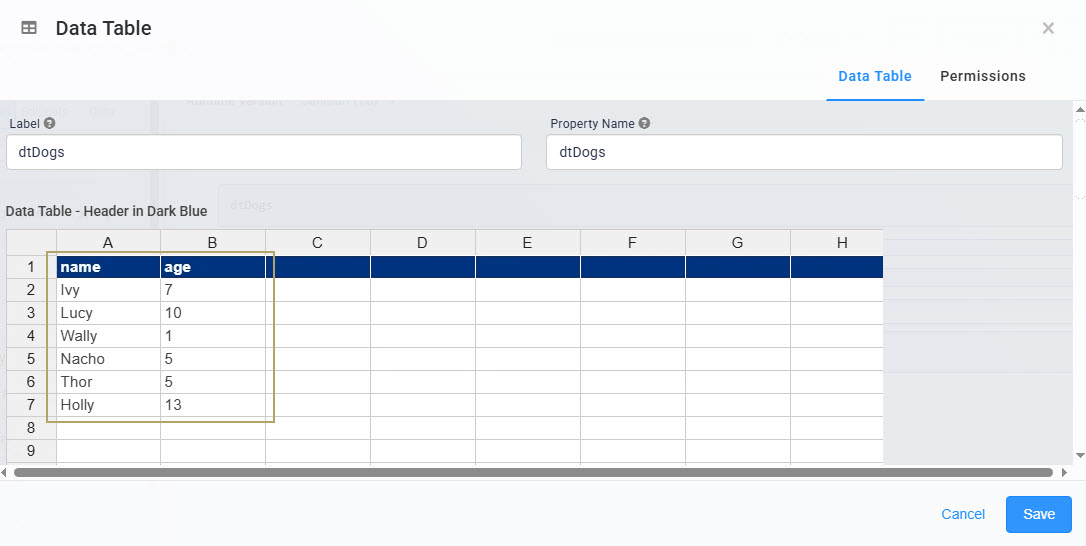Select row 1 header number
The width and height of the screenshot is (1086, 546).
pyautogui.click(x=31, y=267)
